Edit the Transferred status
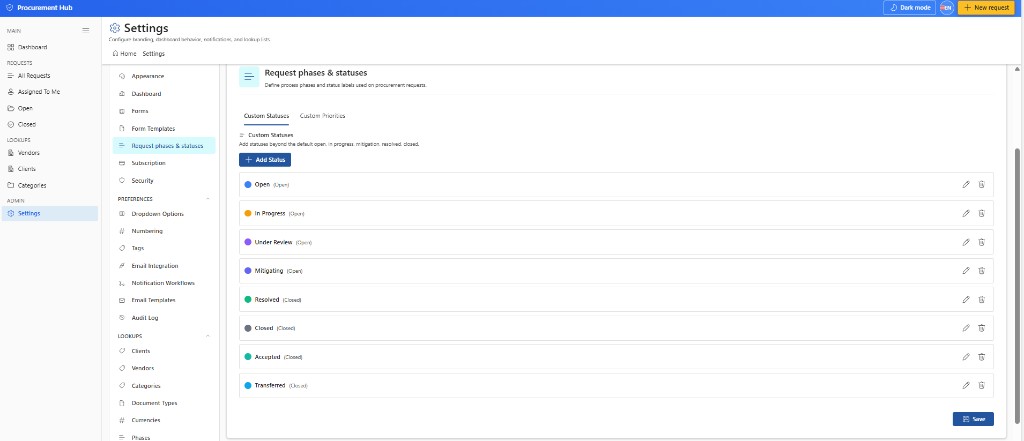Image resolution: width=1024 pixels, height=441 pixels. 966,385
